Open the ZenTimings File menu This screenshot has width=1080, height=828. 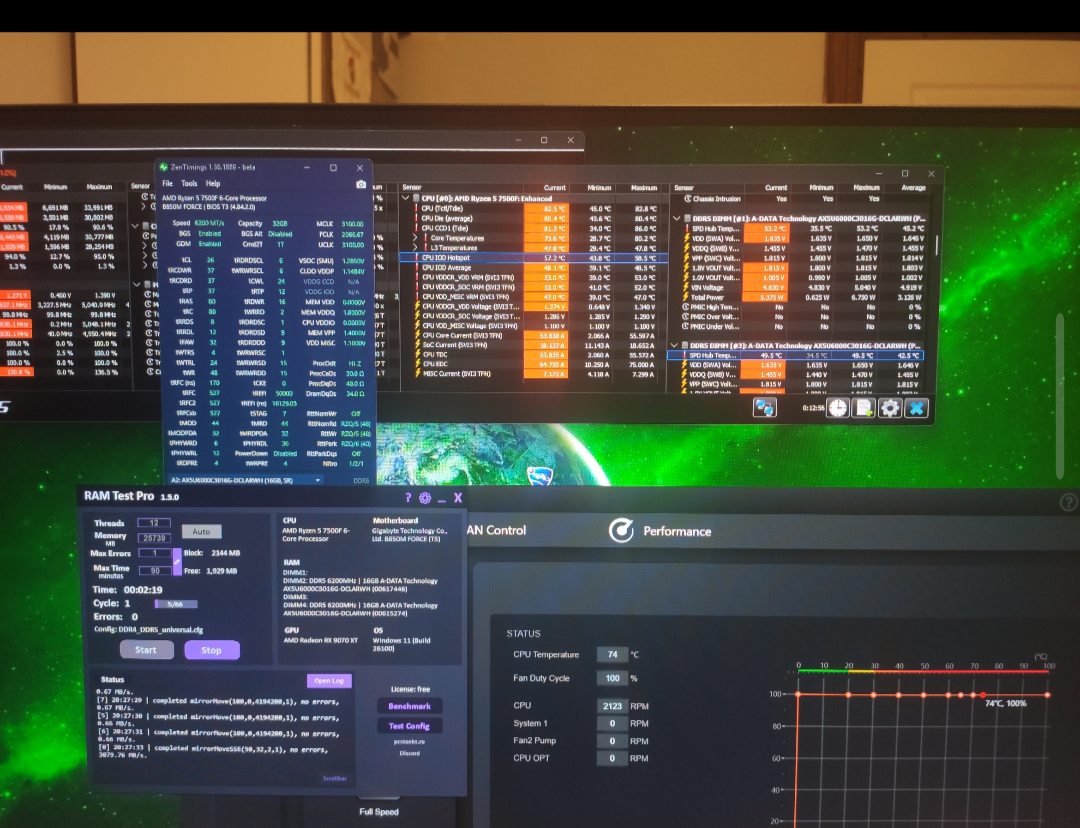(x=167, y=184)
